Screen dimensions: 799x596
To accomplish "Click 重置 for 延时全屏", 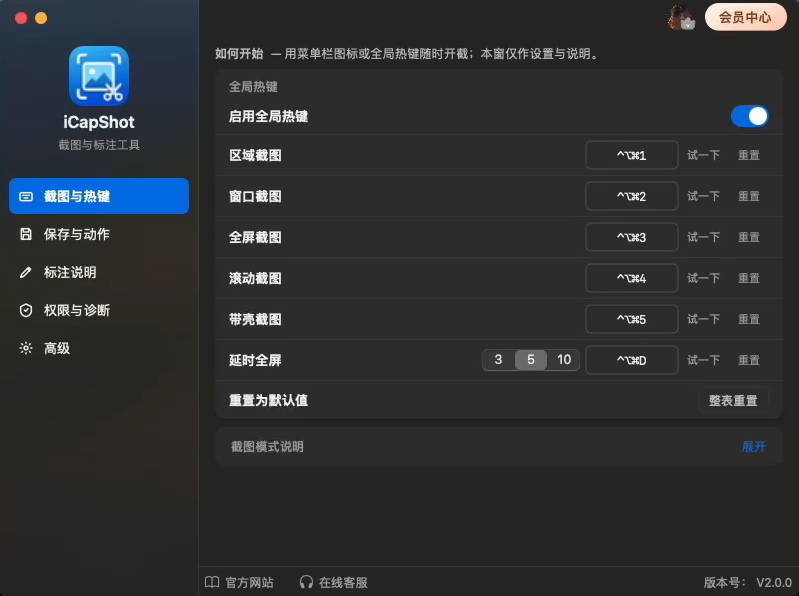I will [x=749, y=360].
